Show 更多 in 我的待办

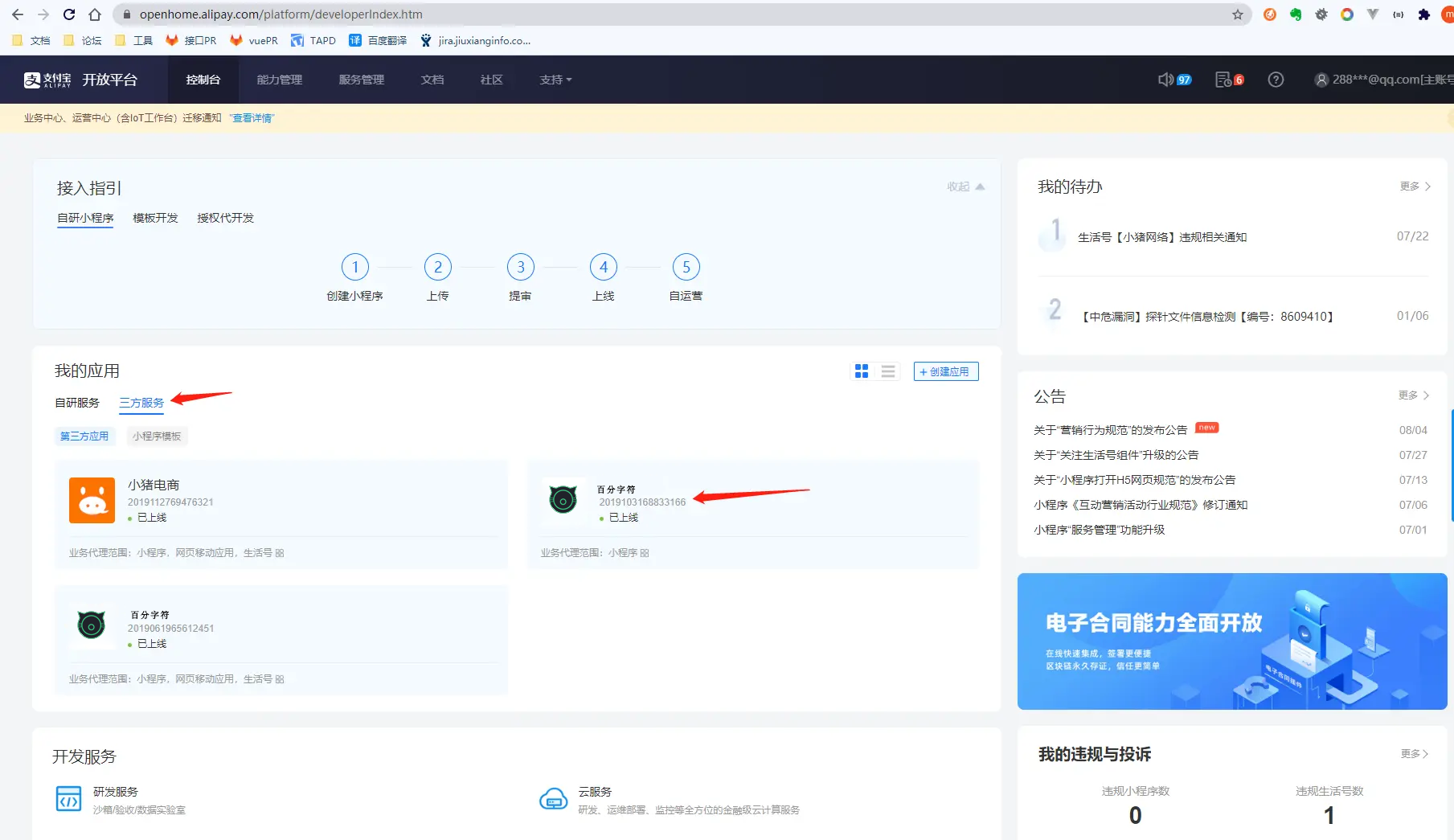pyautogui.click(x=1415, y=186)
